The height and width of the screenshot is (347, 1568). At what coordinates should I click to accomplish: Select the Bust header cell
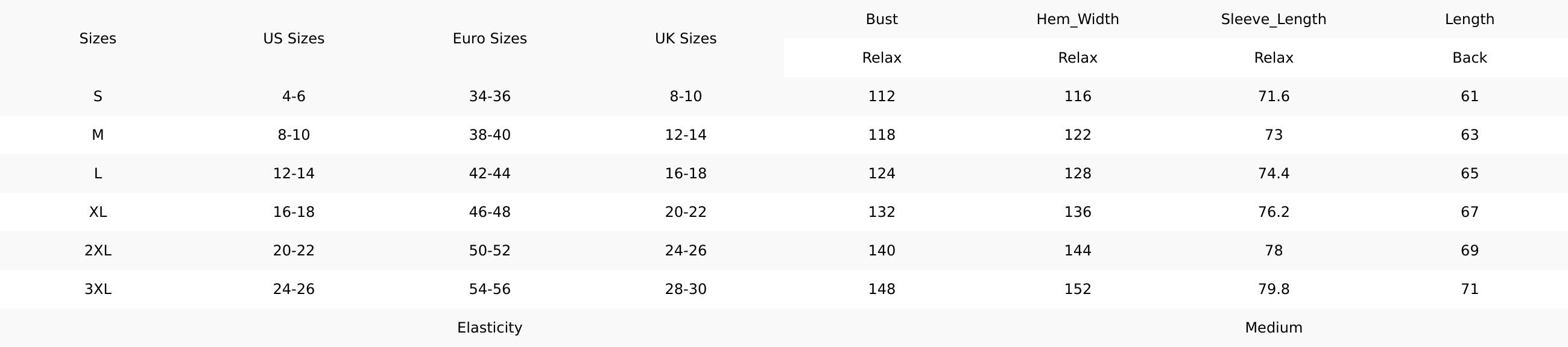pos(881,19)
